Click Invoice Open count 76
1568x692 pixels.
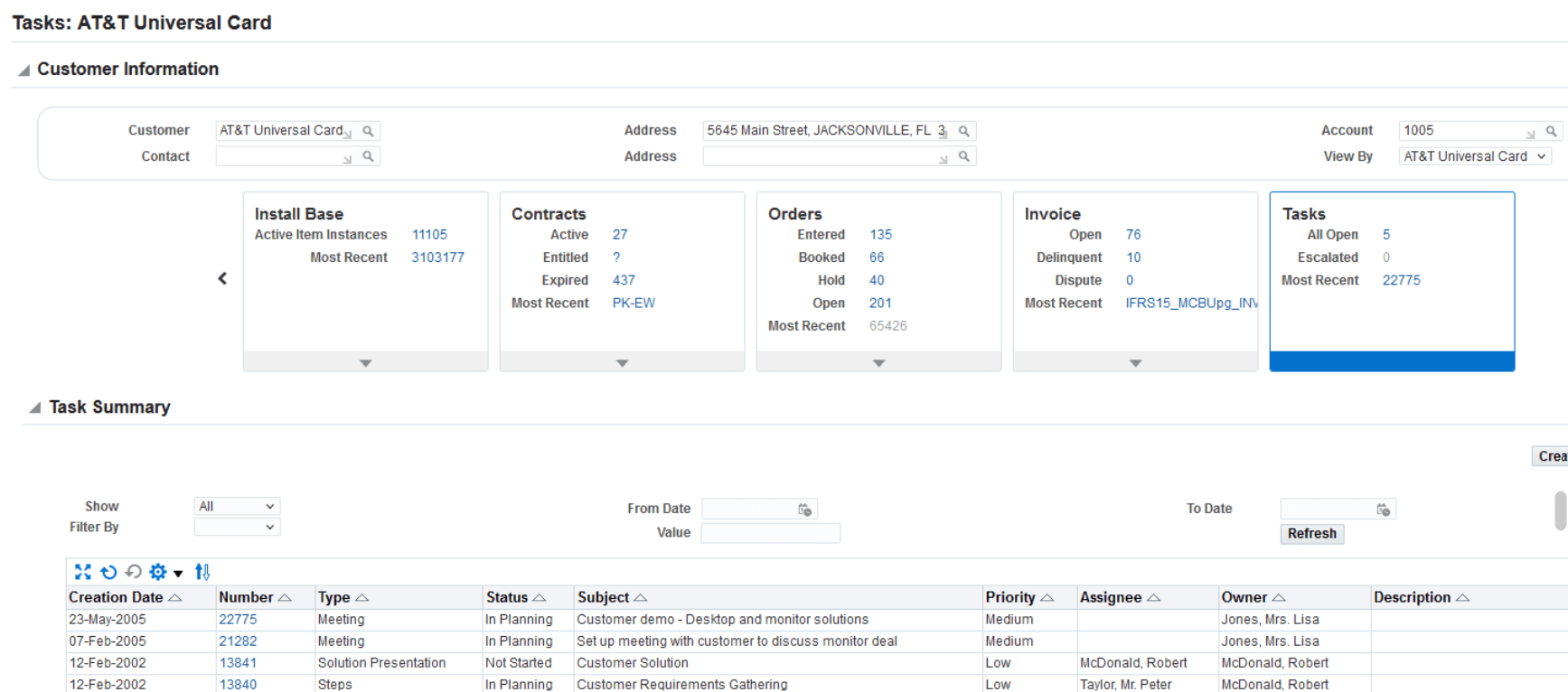(x=1133, y=235)
